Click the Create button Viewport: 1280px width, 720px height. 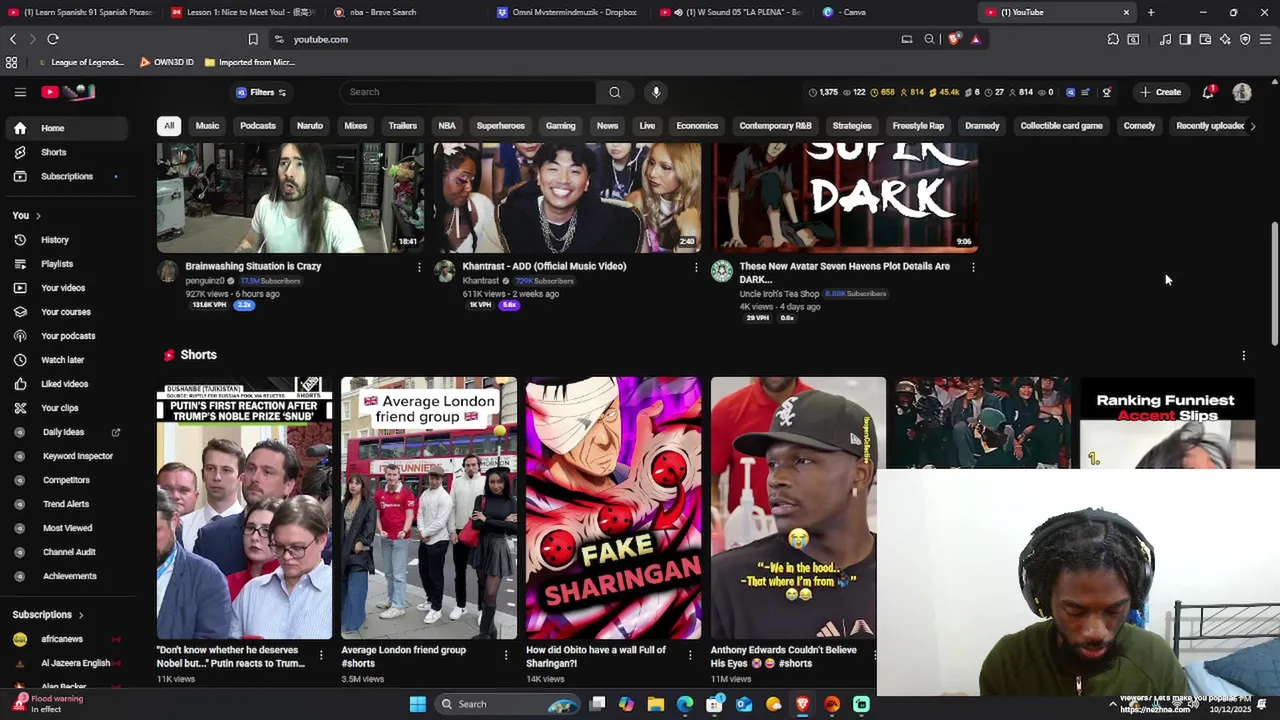pyautogui.click(x=1161, y=92)
